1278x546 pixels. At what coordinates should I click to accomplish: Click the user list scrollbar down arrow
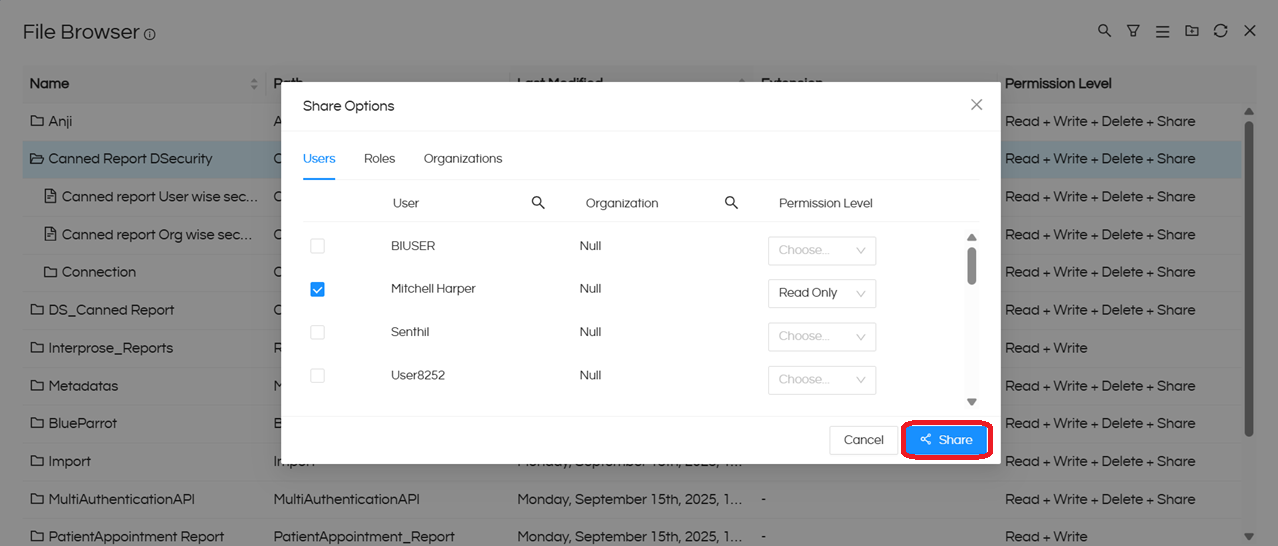pyautogui.click(x=971, y=401)
